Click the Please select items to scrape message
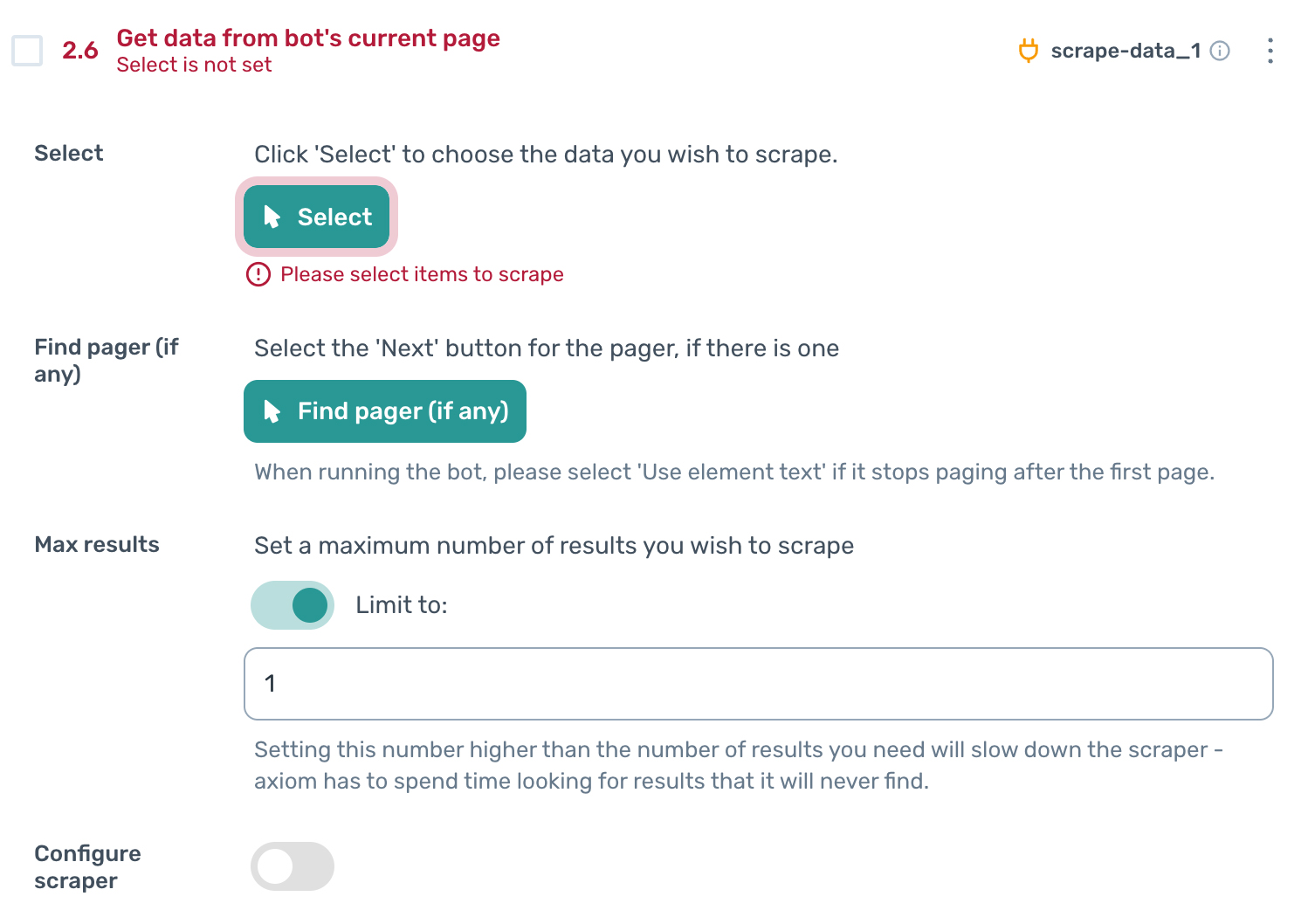The image size is (1308, 924). [x=421, y=274]
